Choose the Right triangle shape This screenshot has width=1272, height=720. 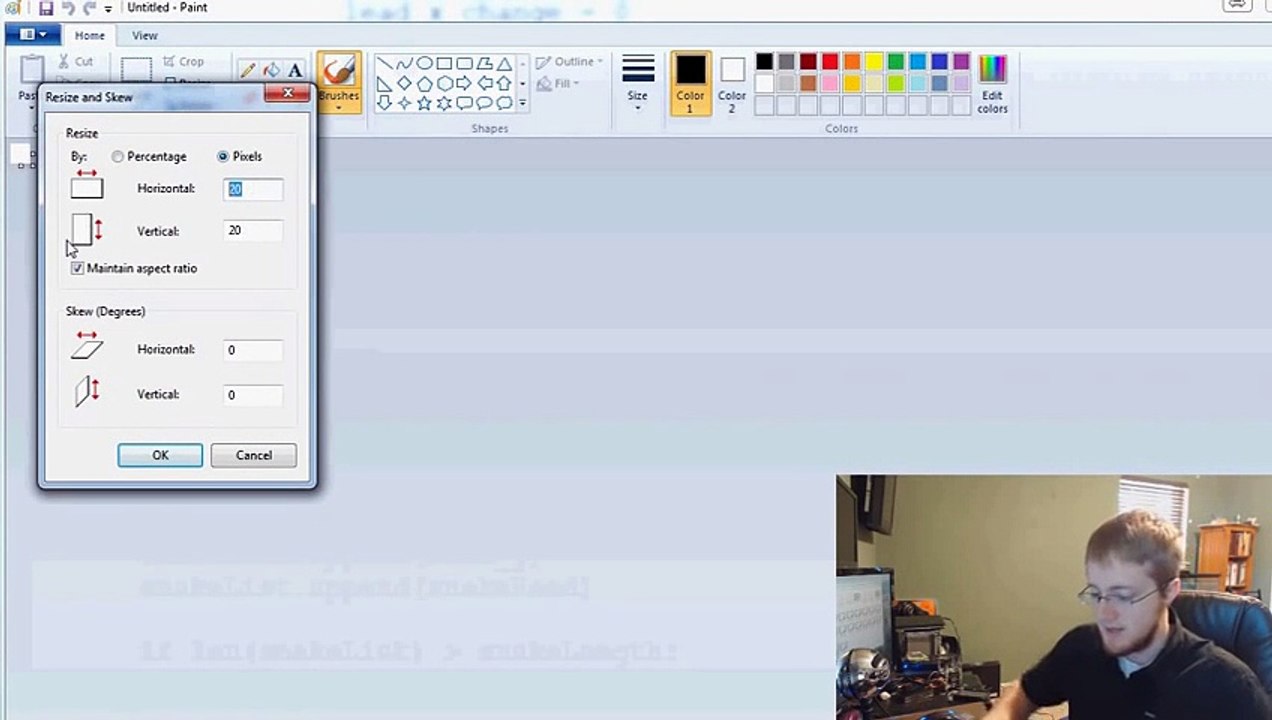[385, 83]
